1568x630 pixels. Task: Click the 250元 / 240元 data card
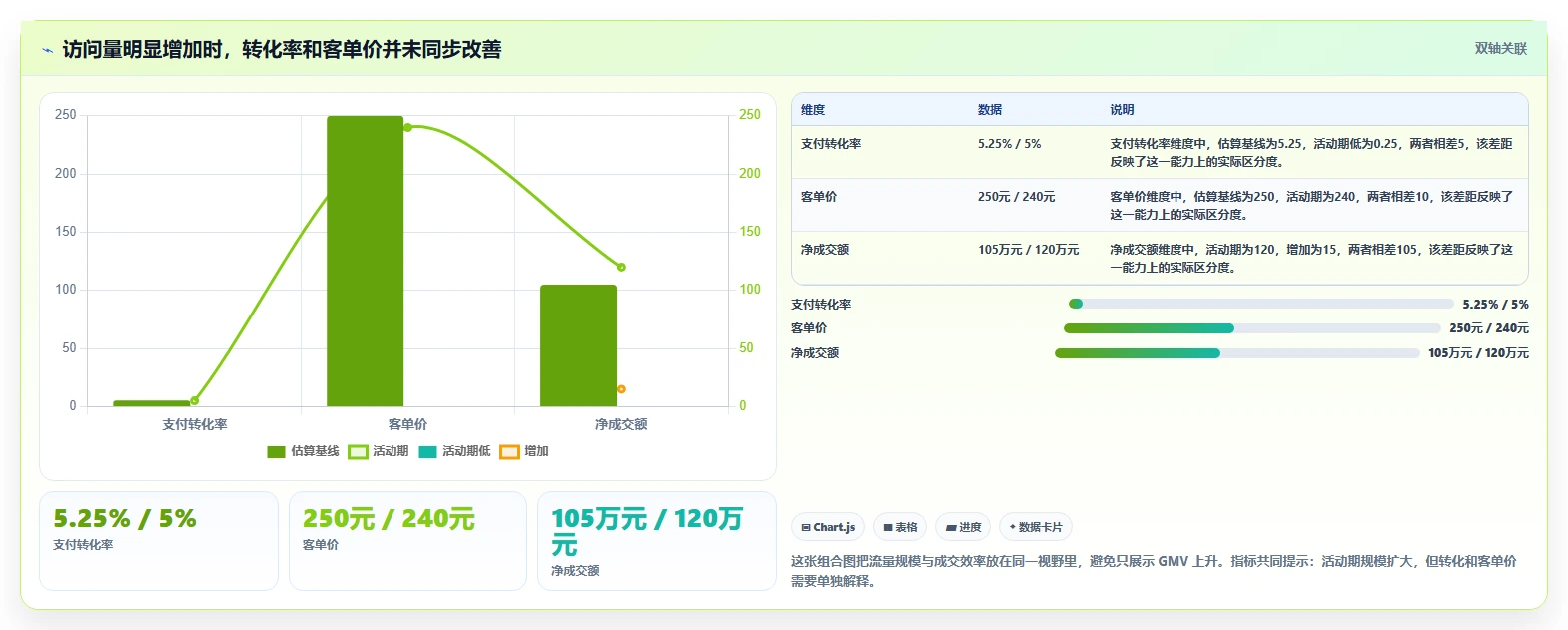407,541
